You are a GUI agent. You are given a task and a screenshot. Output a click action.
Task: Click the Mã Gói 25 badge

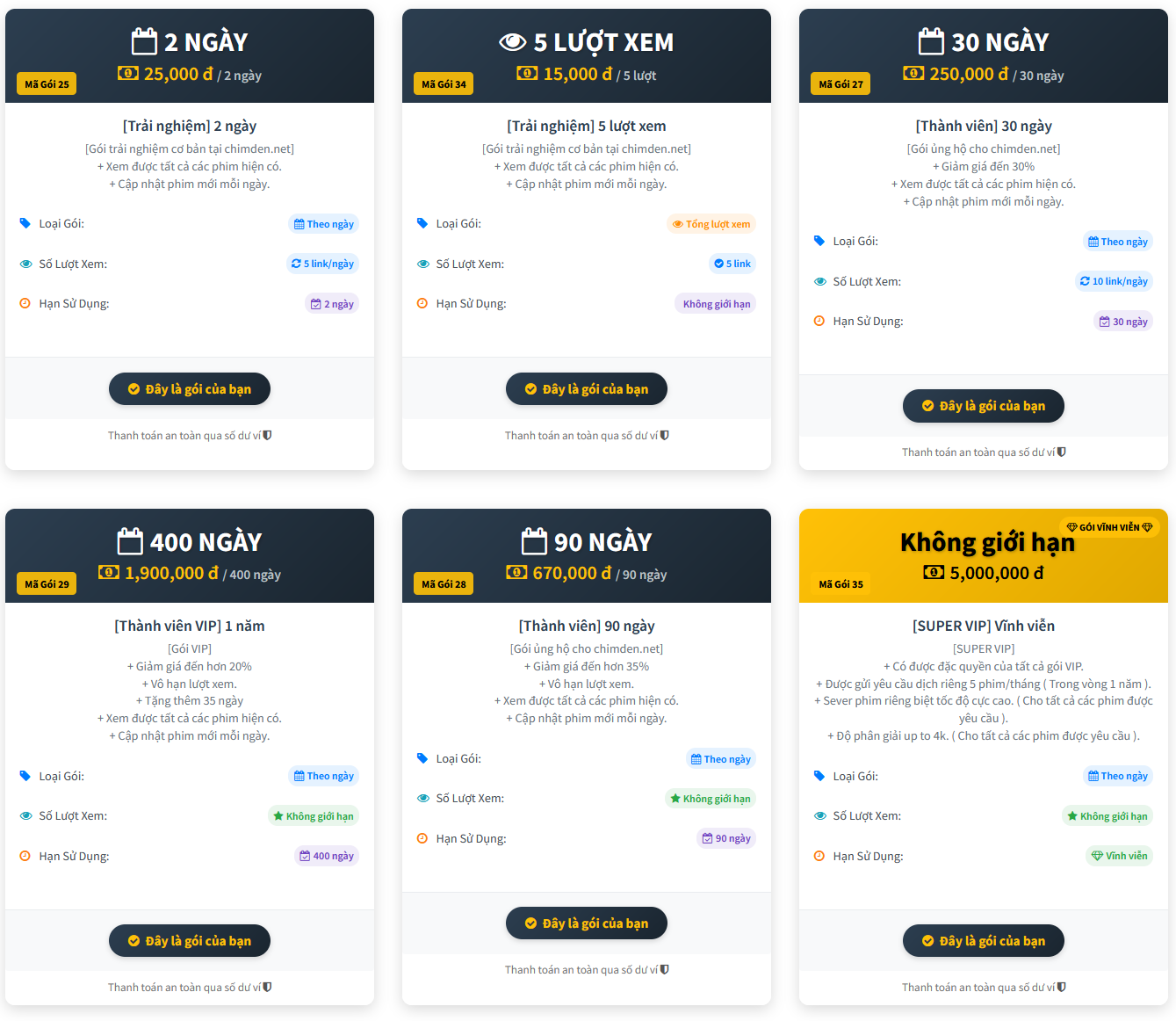point(47,84)
